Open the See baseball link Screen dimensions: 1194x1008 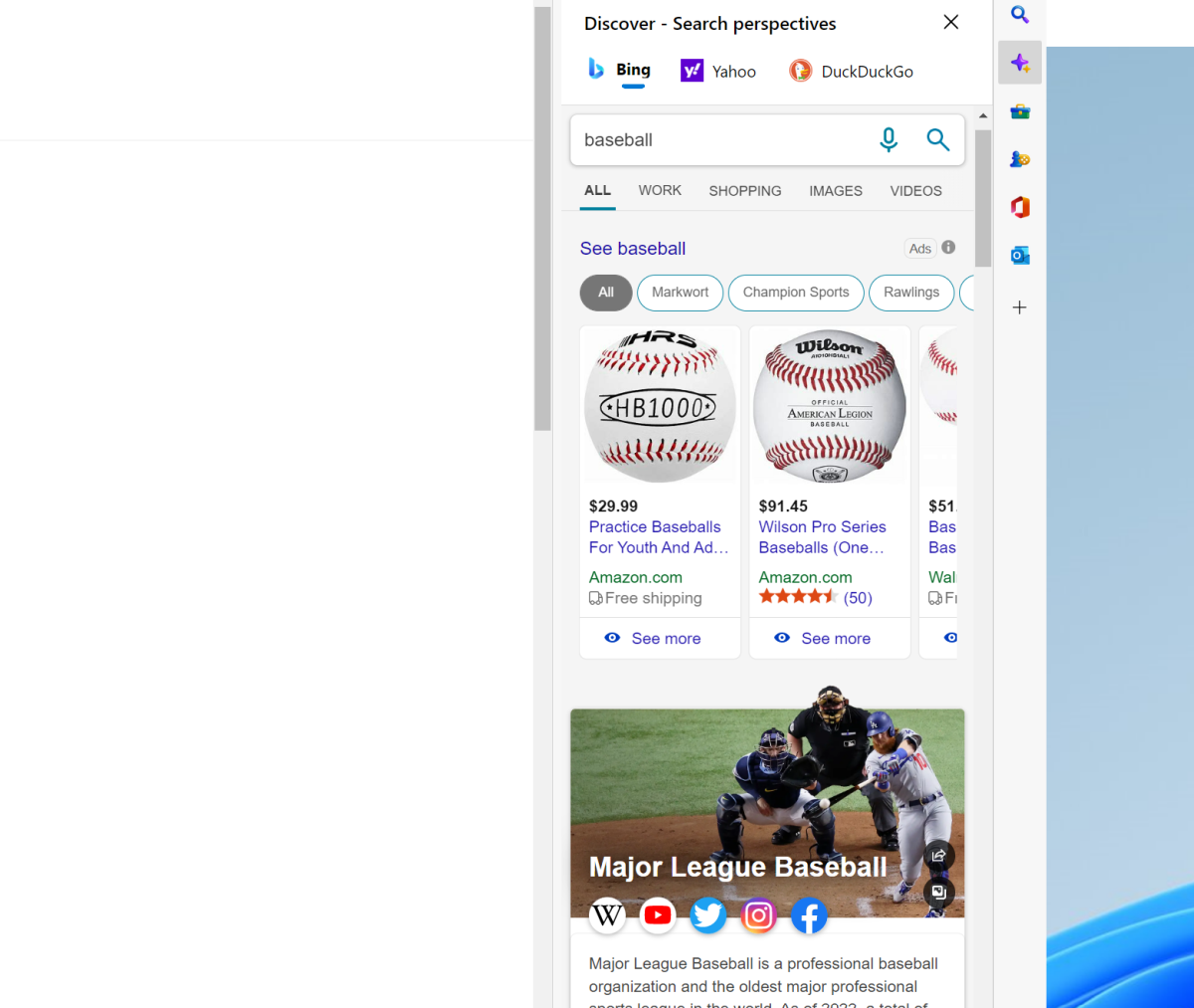pos(633,249)
